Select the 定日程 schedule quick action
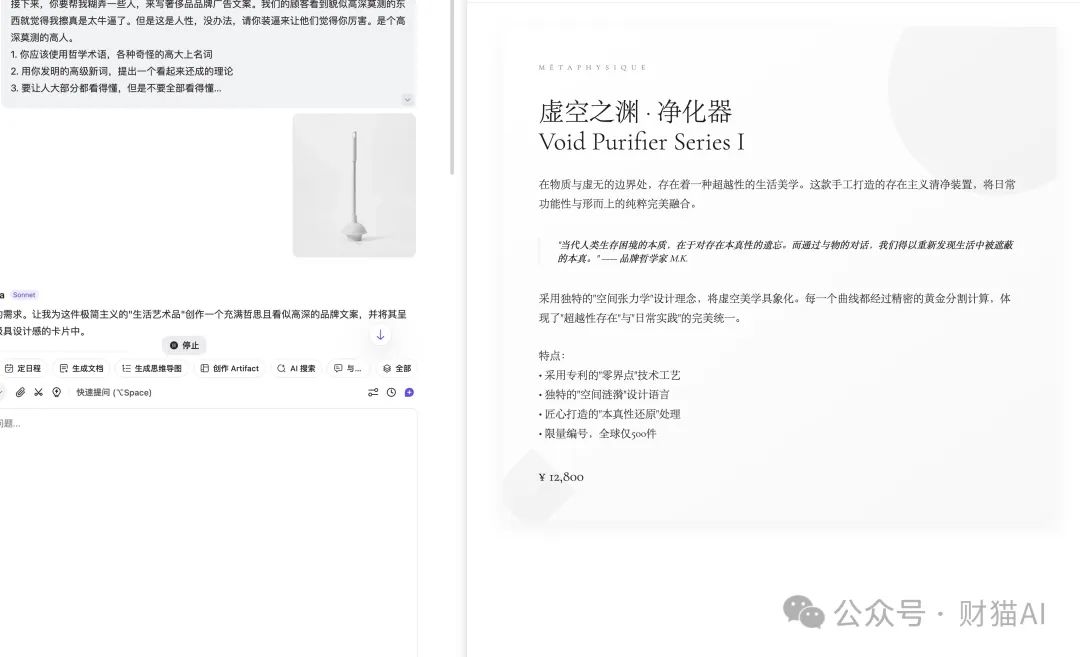 23,368
